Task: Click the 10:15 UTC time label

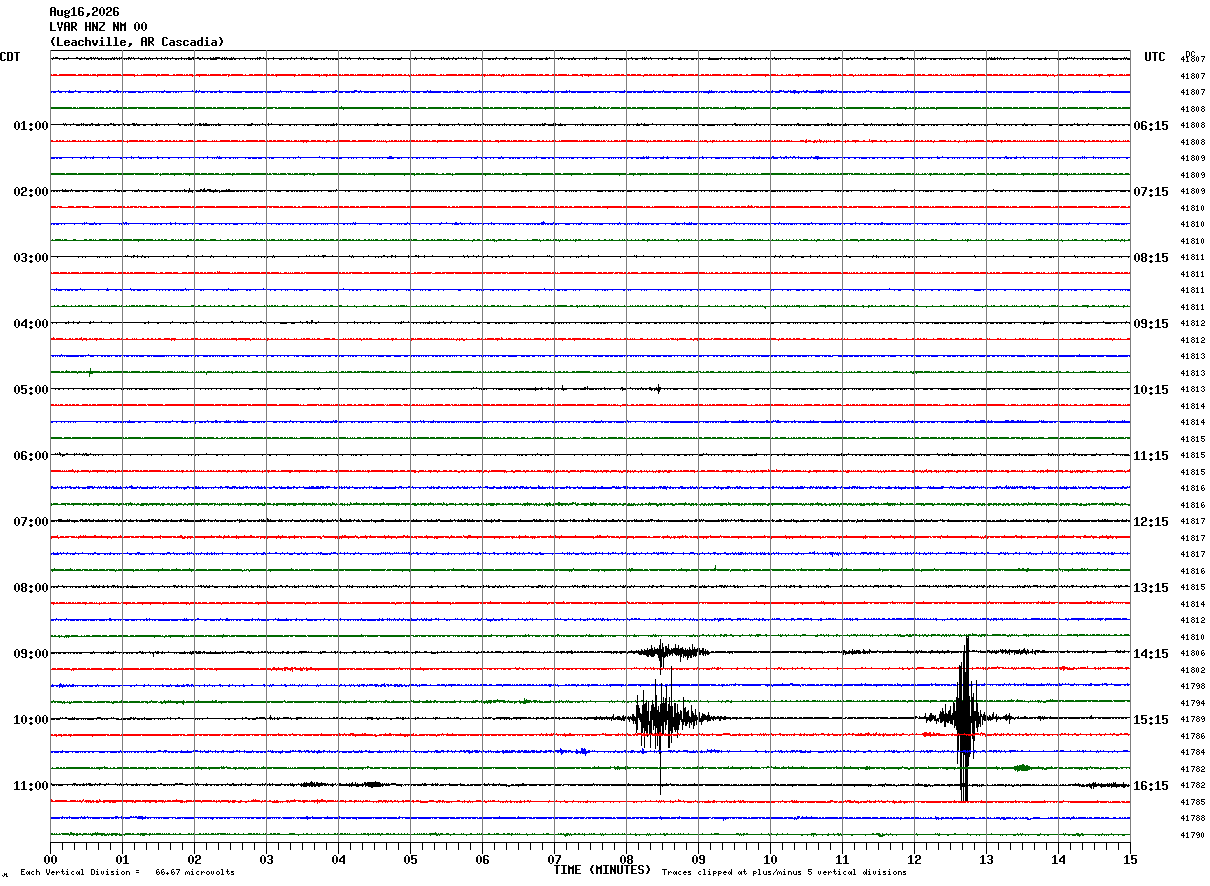Action: tap(1151, 390)
